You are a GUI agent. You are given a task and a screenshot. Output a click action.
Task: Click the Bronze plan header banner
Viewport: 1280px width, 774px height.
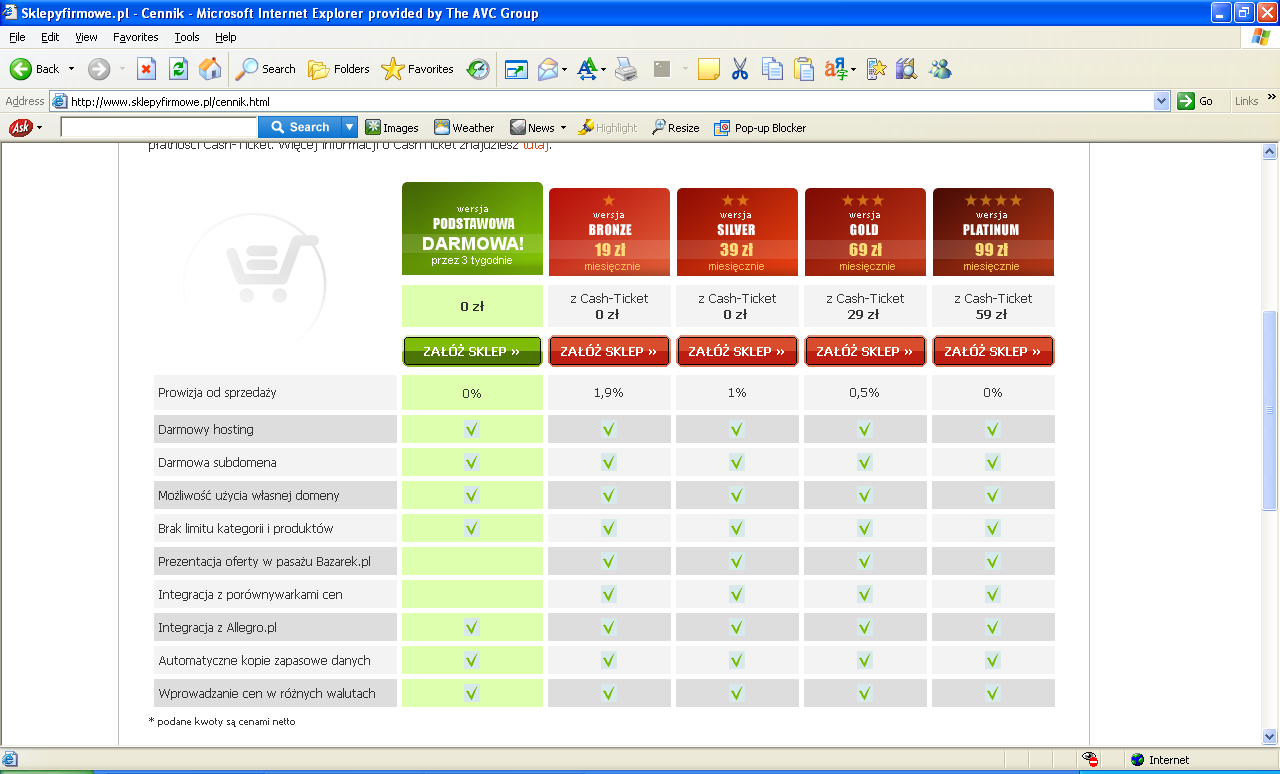pos(609,232)
